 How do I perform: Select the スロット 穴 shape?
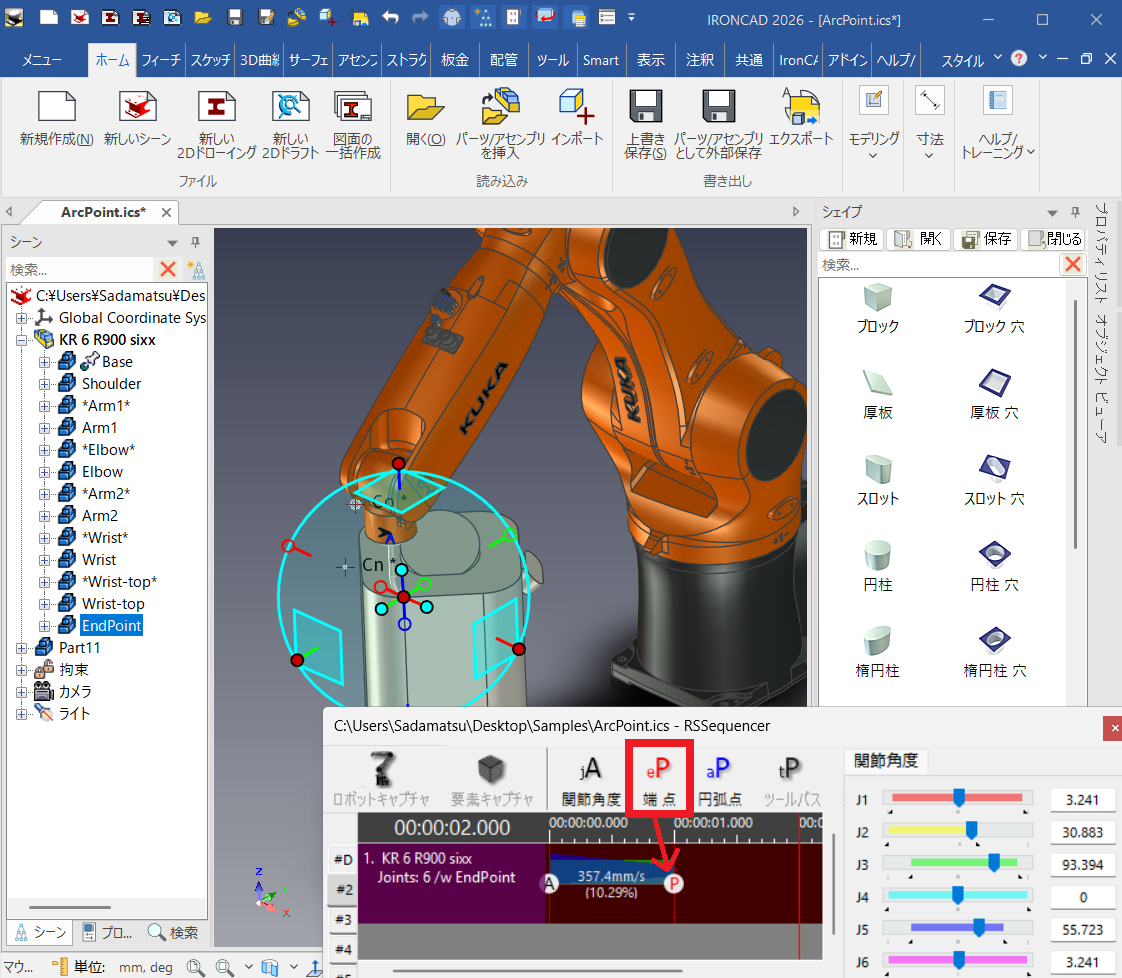(994, 480)
